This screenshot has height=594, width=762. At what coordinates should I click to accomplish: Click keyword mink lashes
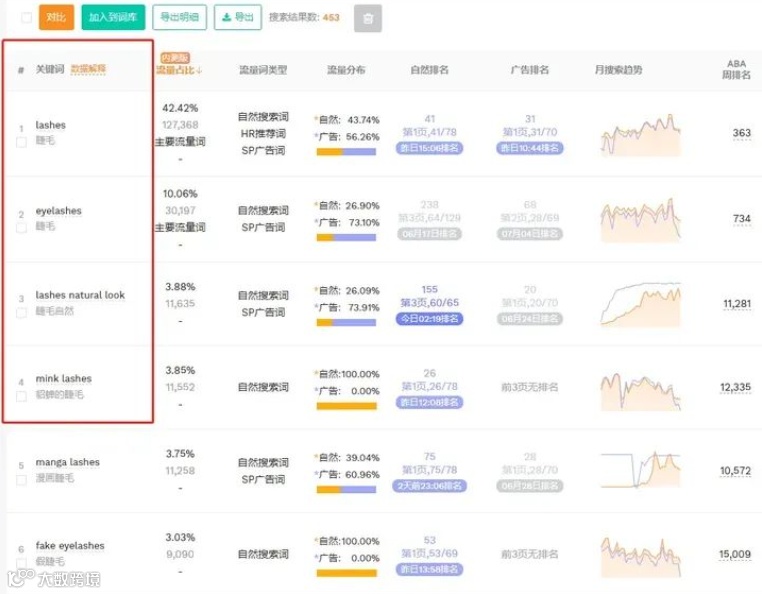(x=64, y=378)
